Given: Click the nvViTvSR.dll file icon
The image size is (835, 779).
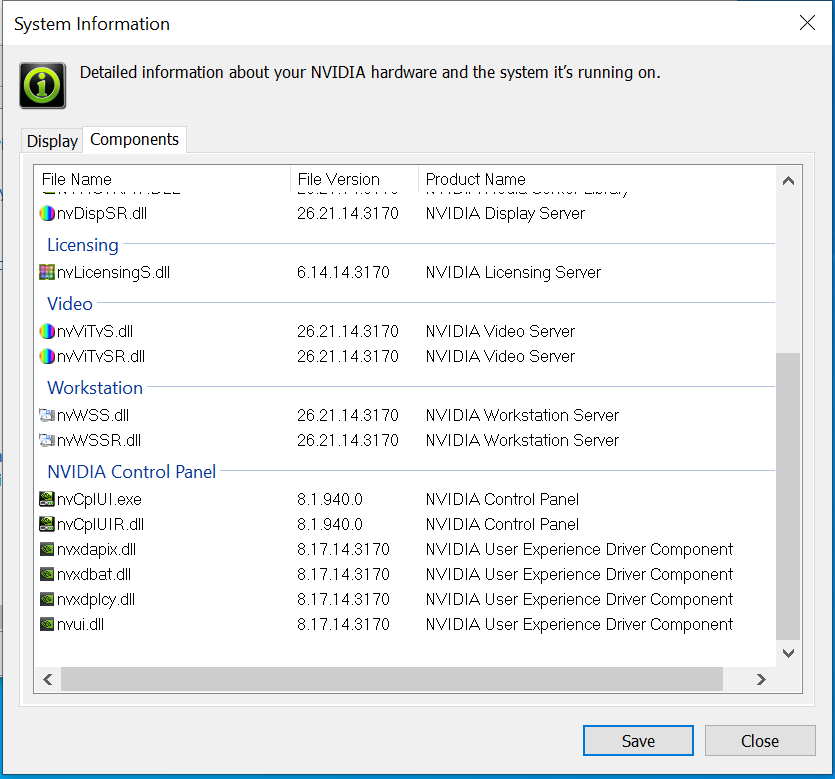Looking at the screenshot, I should pyautogui.click(x=47, y=356).
